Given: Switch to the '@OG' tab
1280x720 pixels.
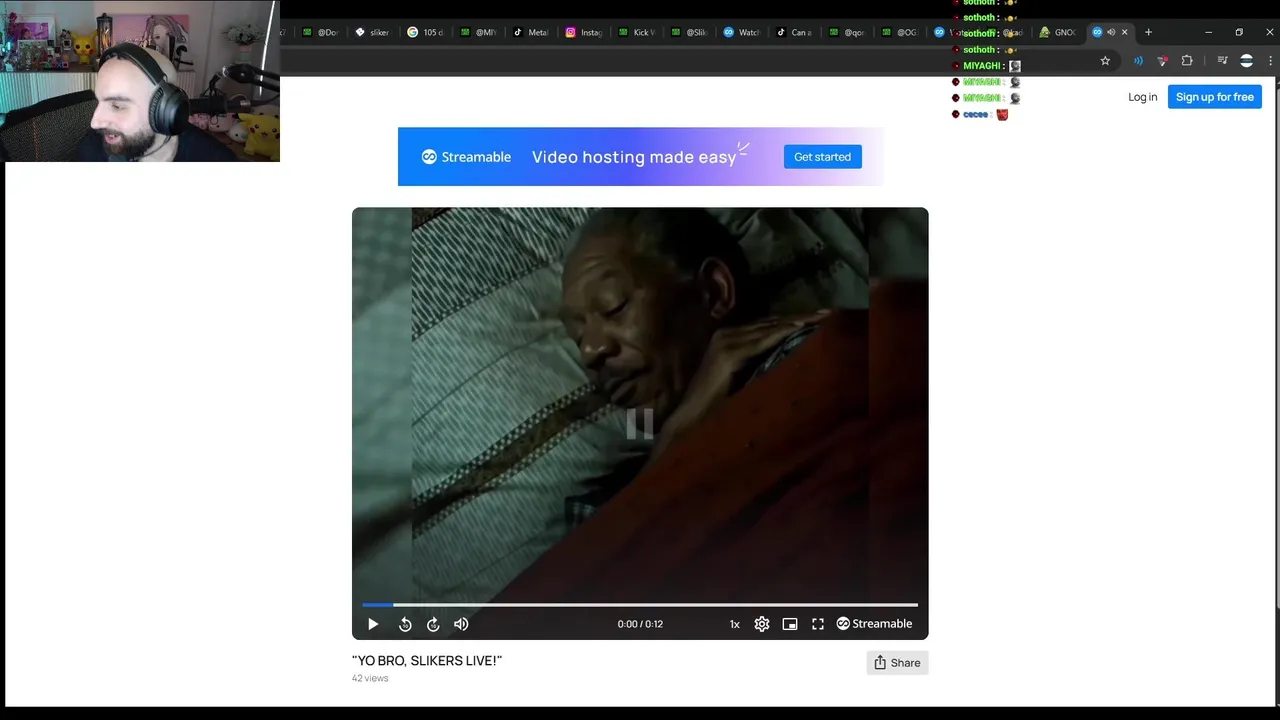Looking at the screenshot, I should coord(900,32).
